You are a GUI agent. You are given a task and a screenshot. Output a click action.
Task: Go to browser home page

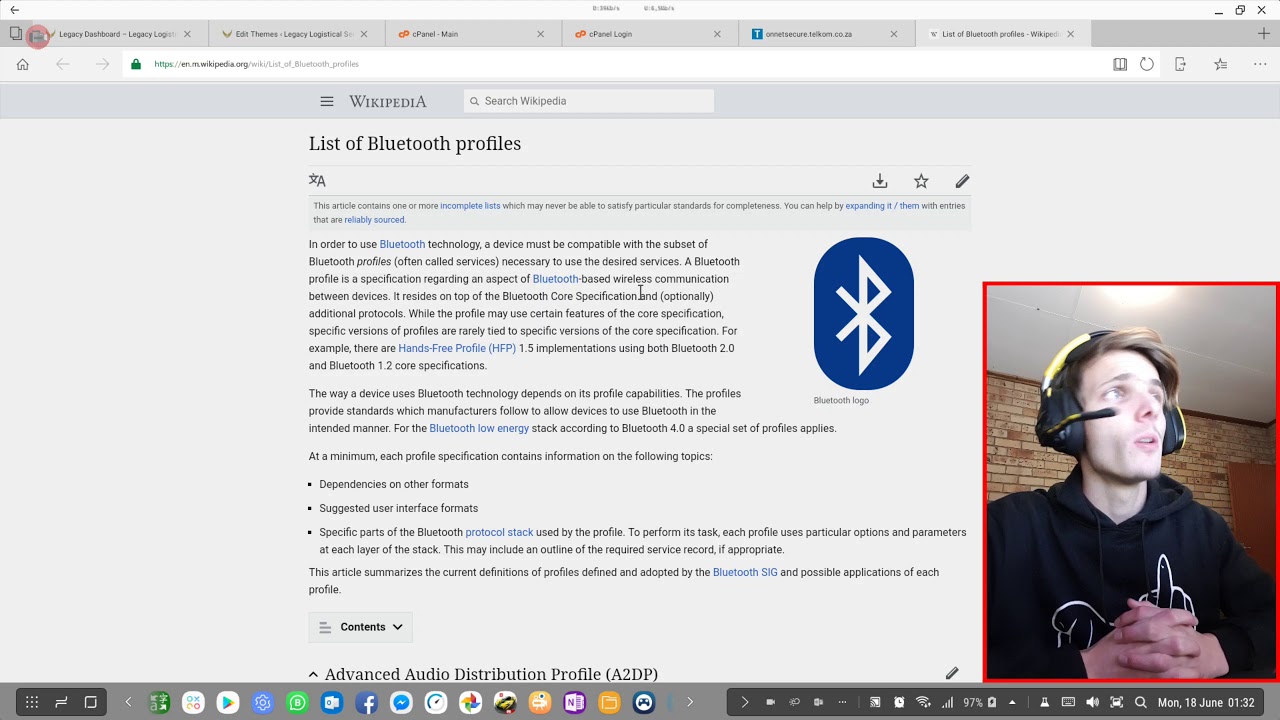point(23,64)
